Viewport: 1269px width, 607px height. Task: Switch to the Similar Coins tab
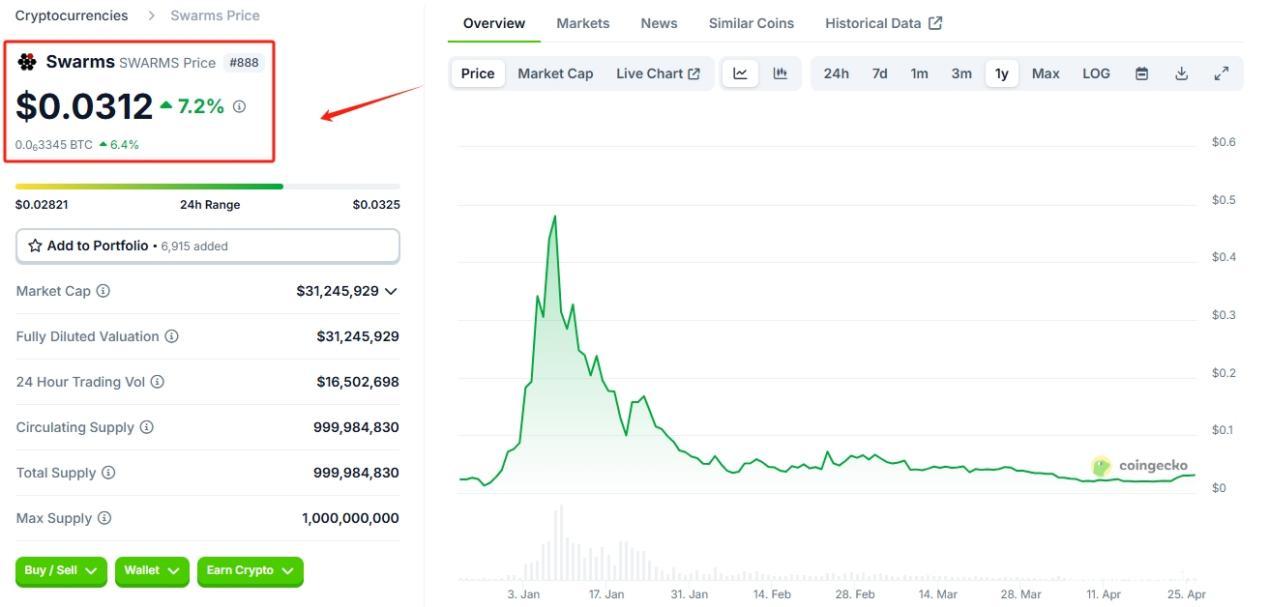click(751, 23)
